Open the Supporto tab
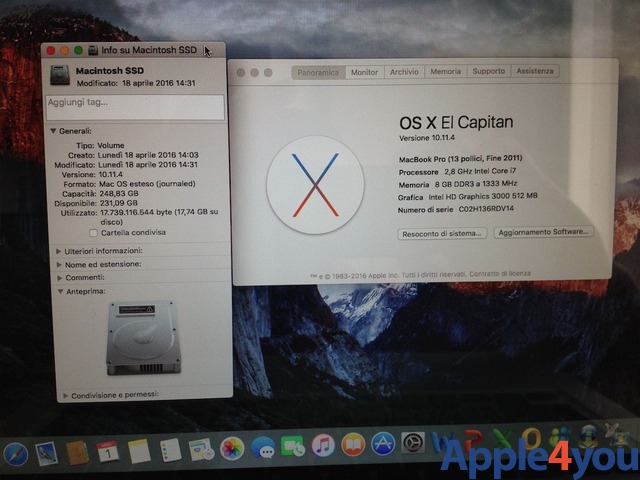The height and width of the screenshot is (480, 640). click(x=489, y=71)
